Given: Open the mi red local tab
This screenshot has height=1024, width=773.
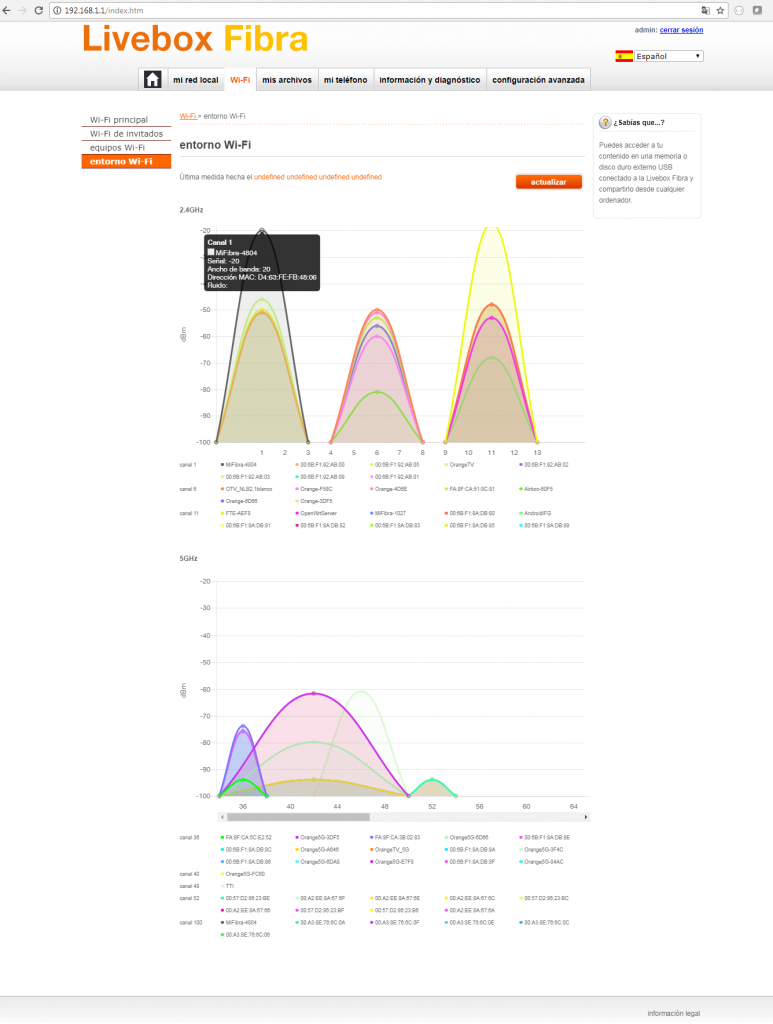Looking at the screenshot, I should click(196, 80).
